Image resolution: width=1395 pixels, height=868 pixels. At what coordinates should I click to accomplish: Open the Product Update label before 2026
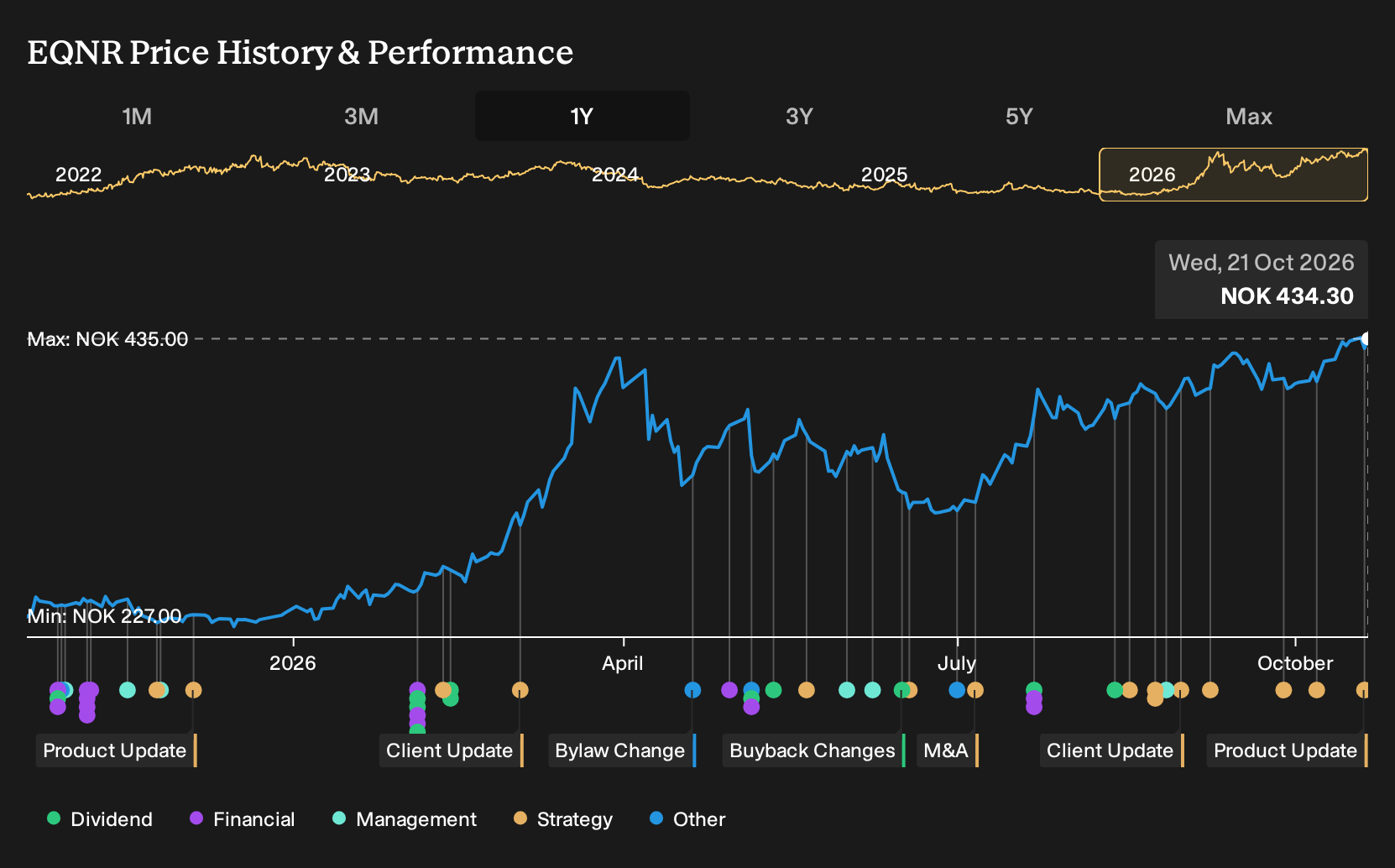[x=117, y=750]
